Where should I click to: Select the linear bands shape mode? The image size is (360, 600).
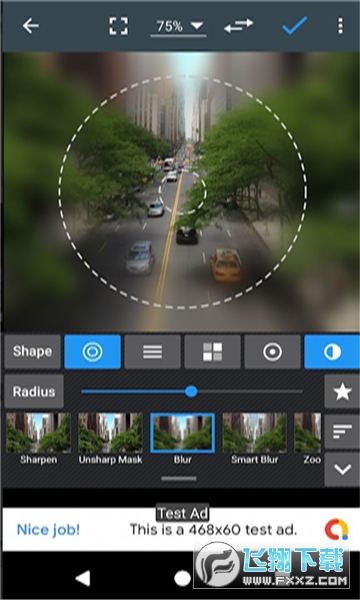pos(153,352)
